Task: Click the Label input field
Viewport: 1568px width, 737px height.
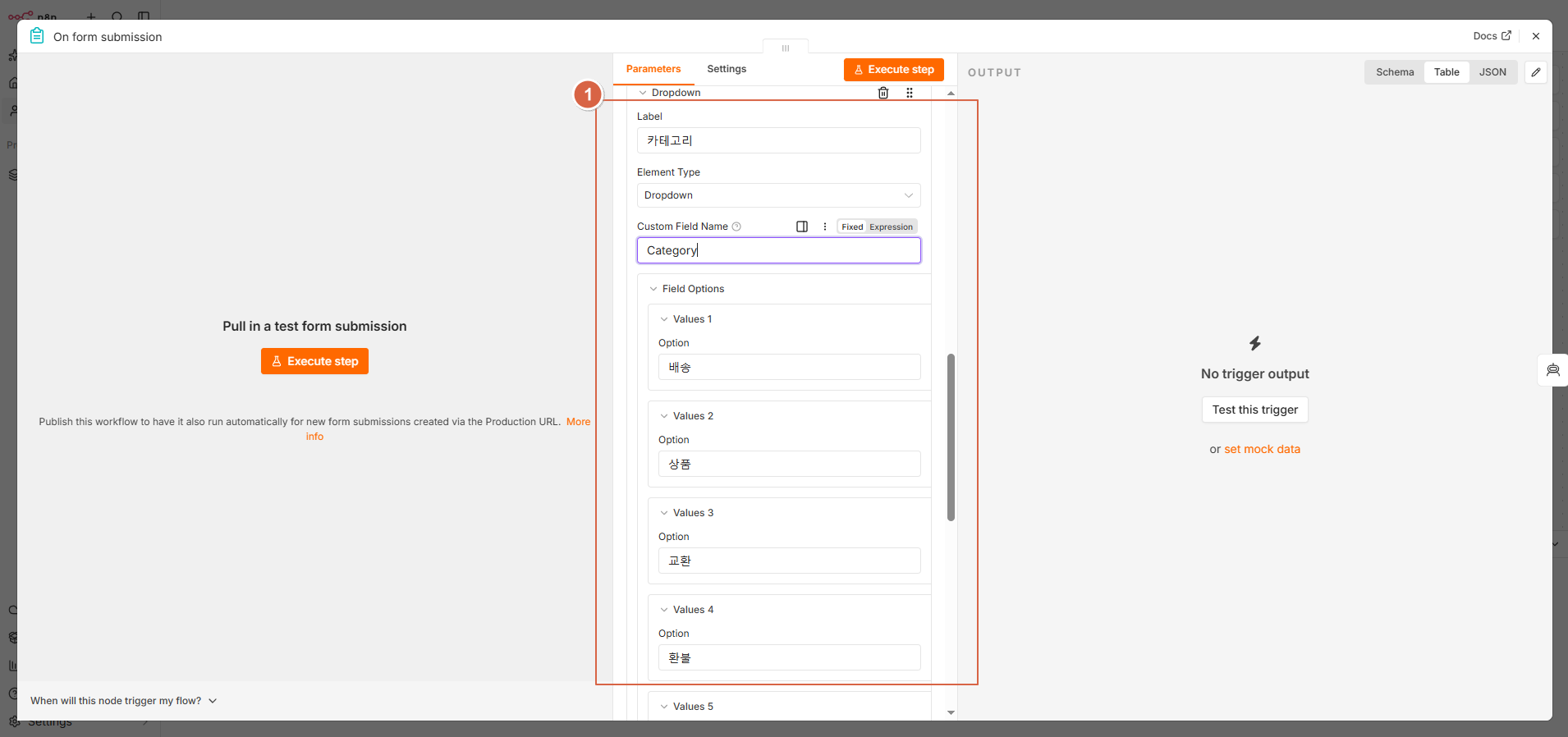Action: 778,140
